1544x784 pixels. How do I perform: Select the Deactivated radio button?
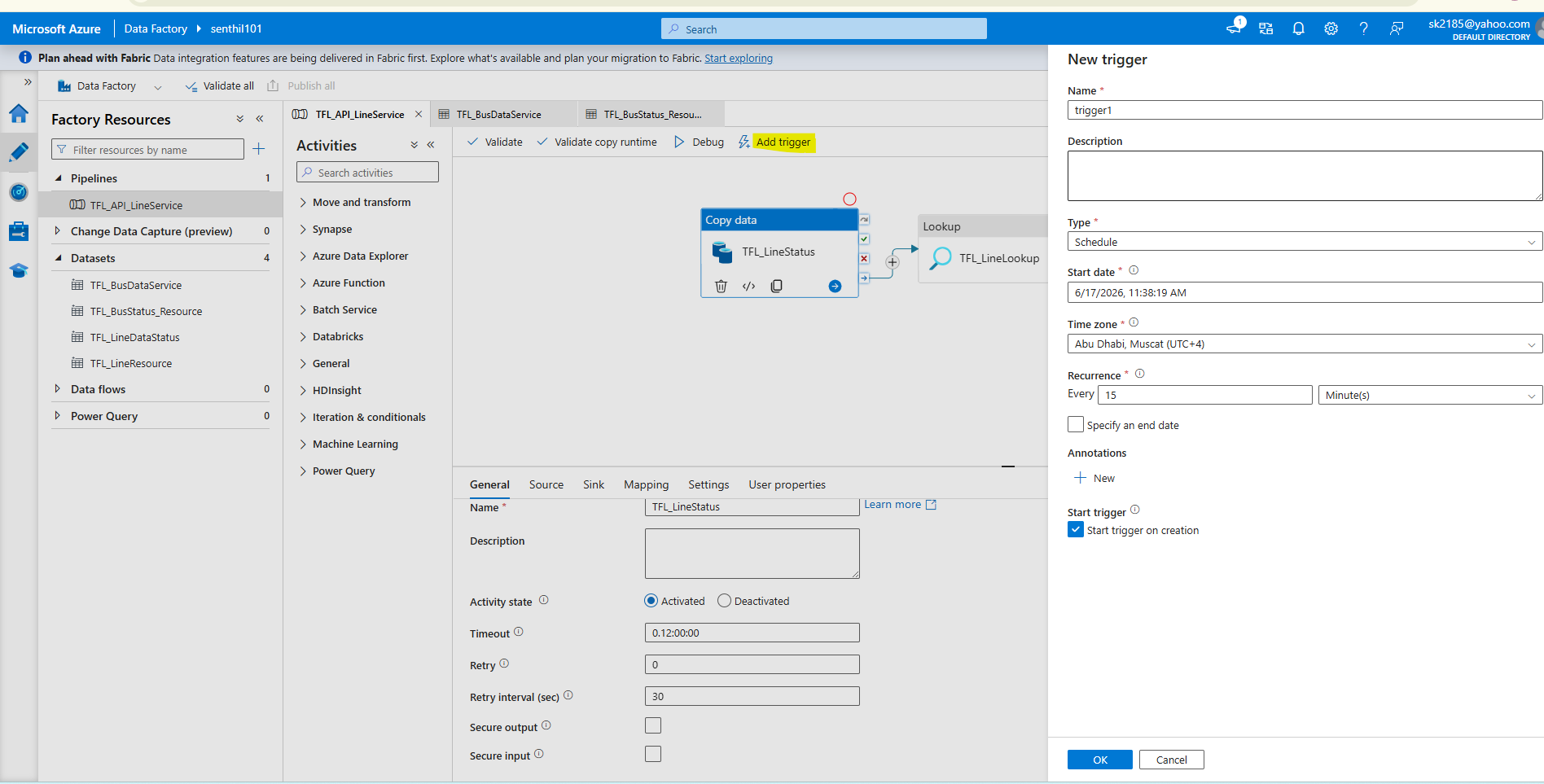coord(724,601)
